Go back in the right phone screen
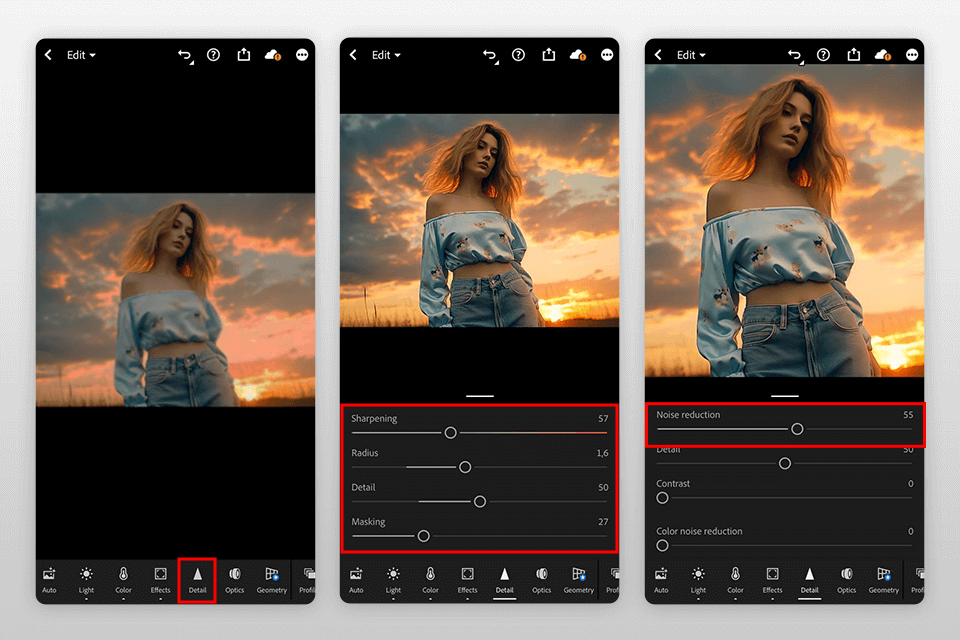The height and width of the screenshot is (640, 960). pos(658,55)
